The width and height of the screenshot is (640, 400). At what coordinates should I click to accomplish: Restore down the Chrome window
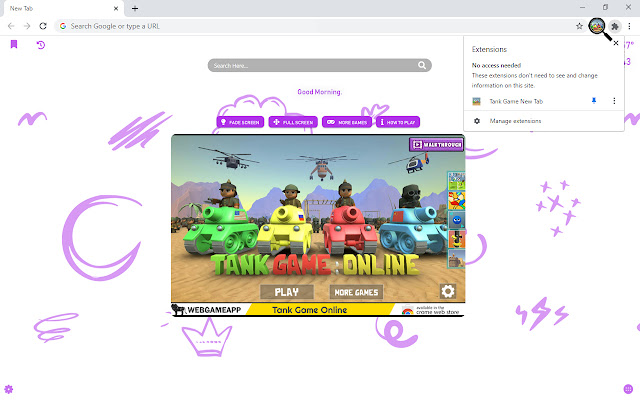pyautogui.click(x=605, y=7)
